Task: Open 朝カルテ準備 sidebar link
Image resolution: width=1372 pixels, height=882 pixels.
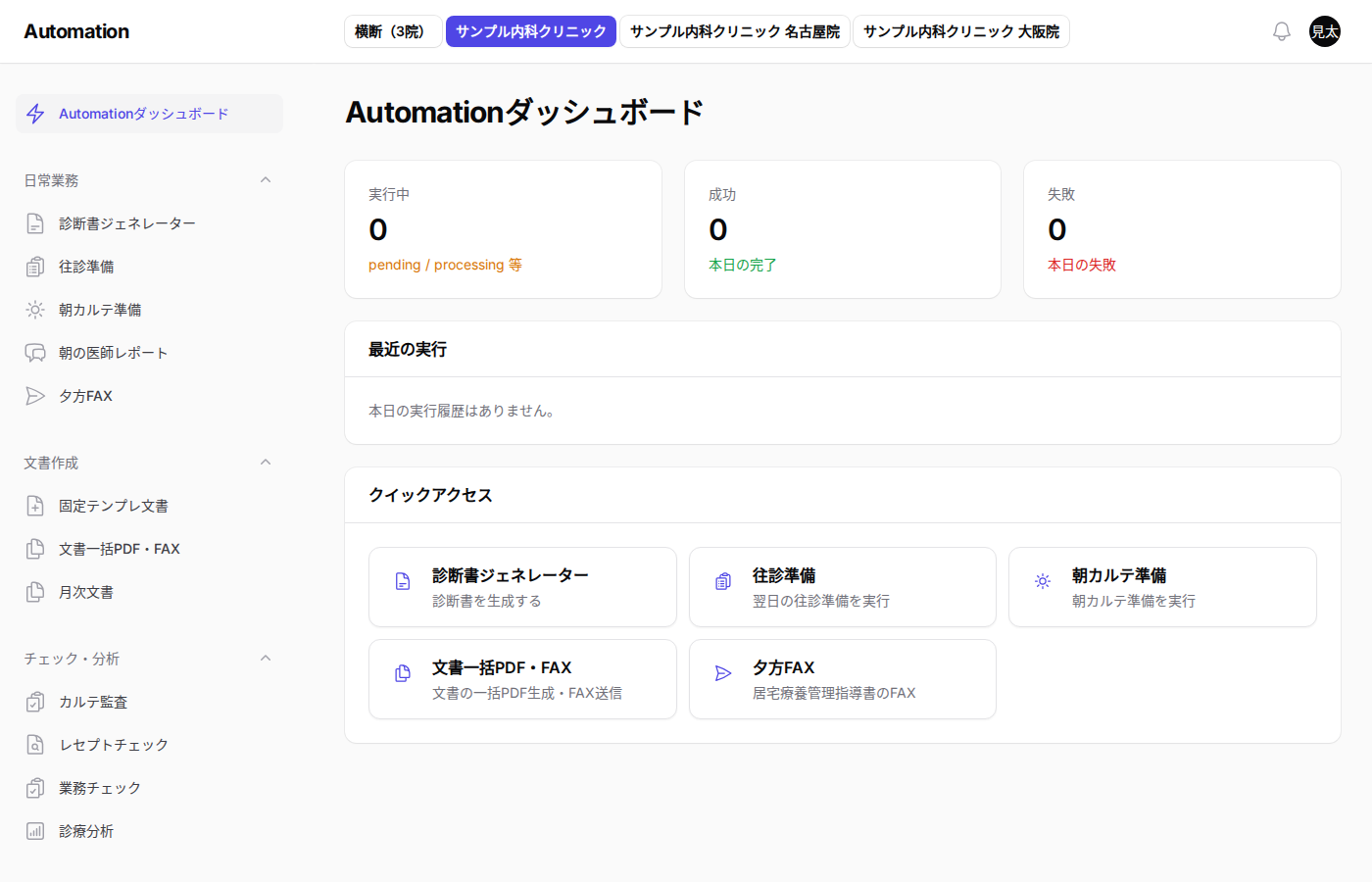Action: point(149,310)
